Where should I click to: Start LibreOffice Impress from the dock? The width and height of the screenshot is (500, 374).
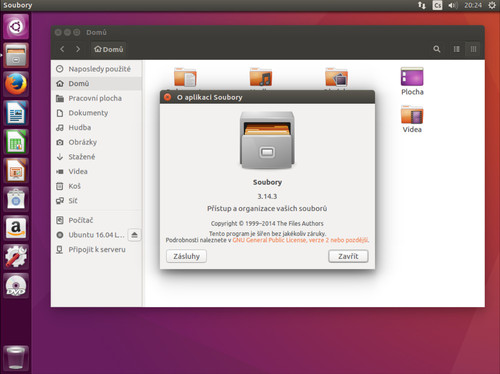coord(16,170)
